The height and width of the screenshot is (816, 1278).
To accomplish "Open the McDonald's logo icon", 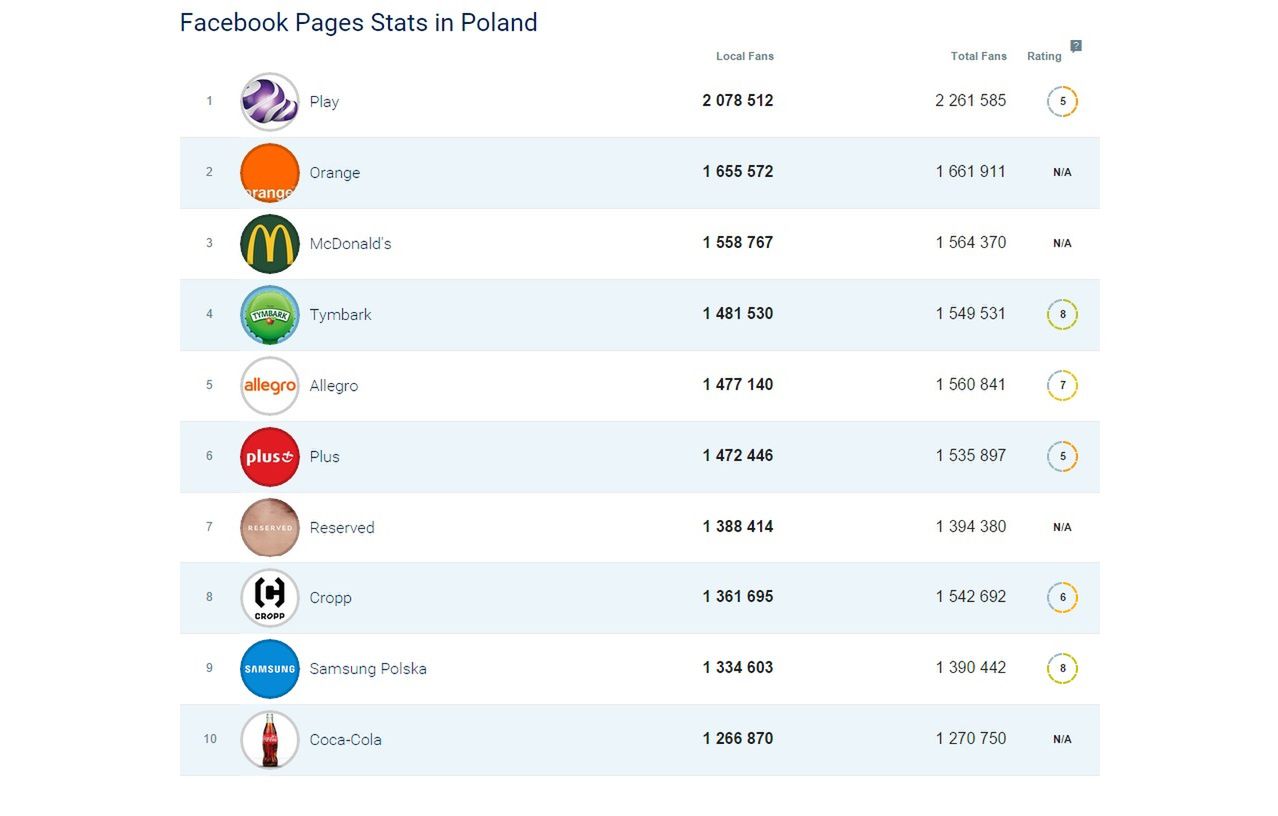I will pos(270,244).
